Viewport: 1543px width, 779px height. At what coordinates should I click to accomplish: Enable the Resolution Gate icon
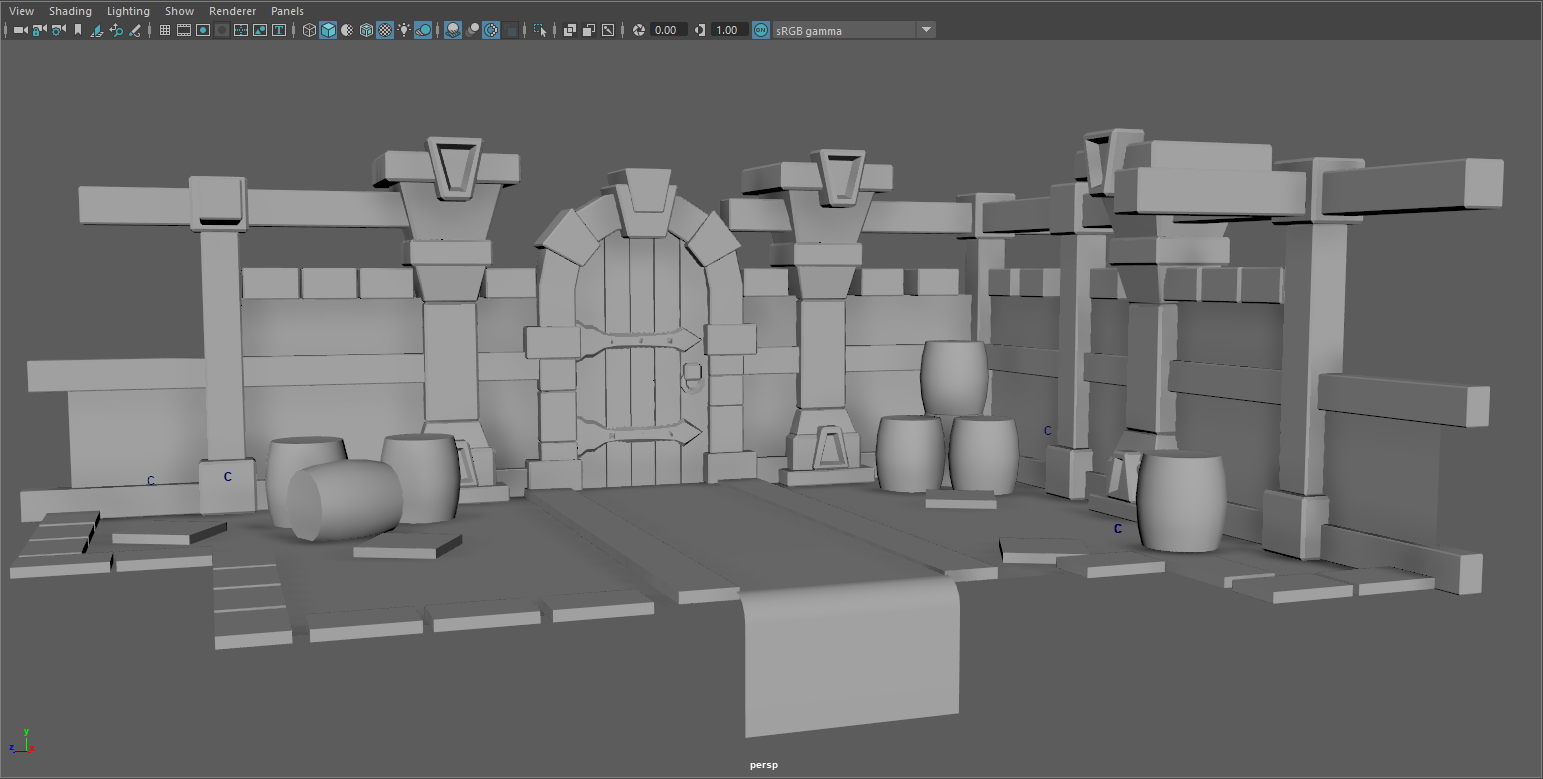[202, 30]
